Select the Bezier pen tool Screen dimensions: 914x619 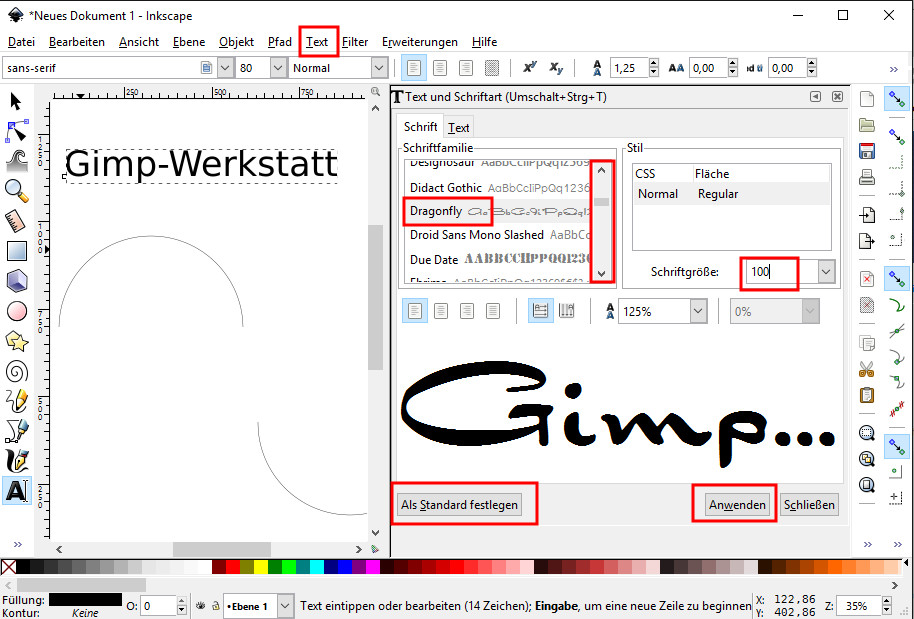(x=16, y=431)
